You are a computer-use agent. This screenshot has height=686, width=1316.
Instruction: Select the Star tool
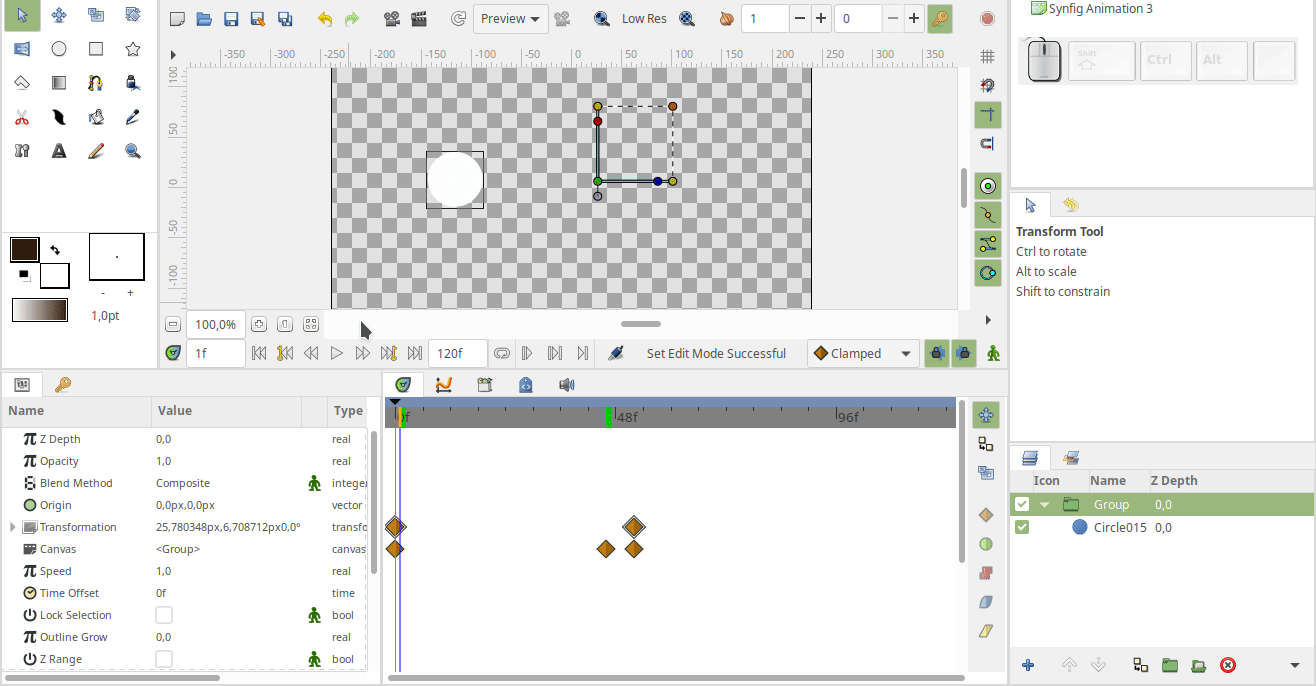pyautogui.click(x=132, y=48)
